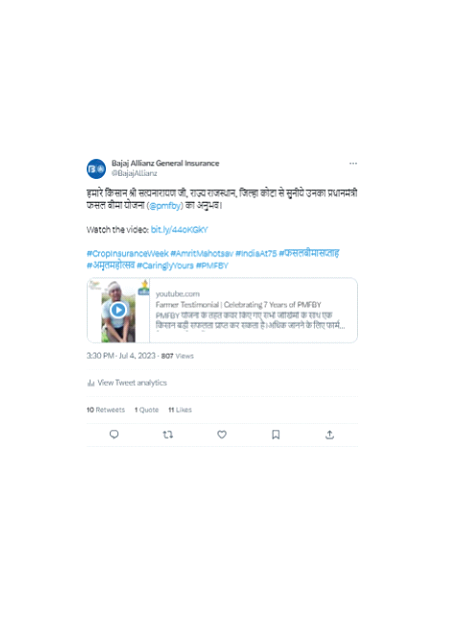Click the #AmritMahotsav hashtag
The image size is (449, 625).
(x=202, y=254)
